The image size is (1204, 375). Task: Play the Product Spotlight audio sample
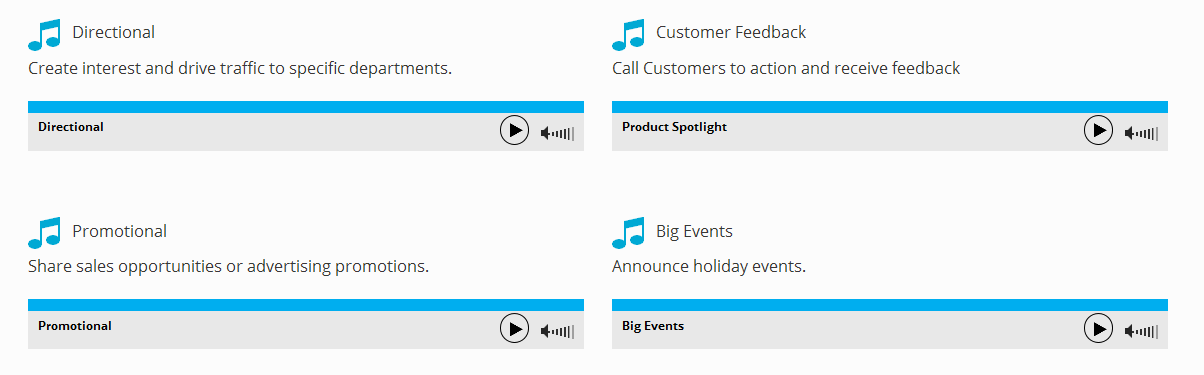(1098, 130)
